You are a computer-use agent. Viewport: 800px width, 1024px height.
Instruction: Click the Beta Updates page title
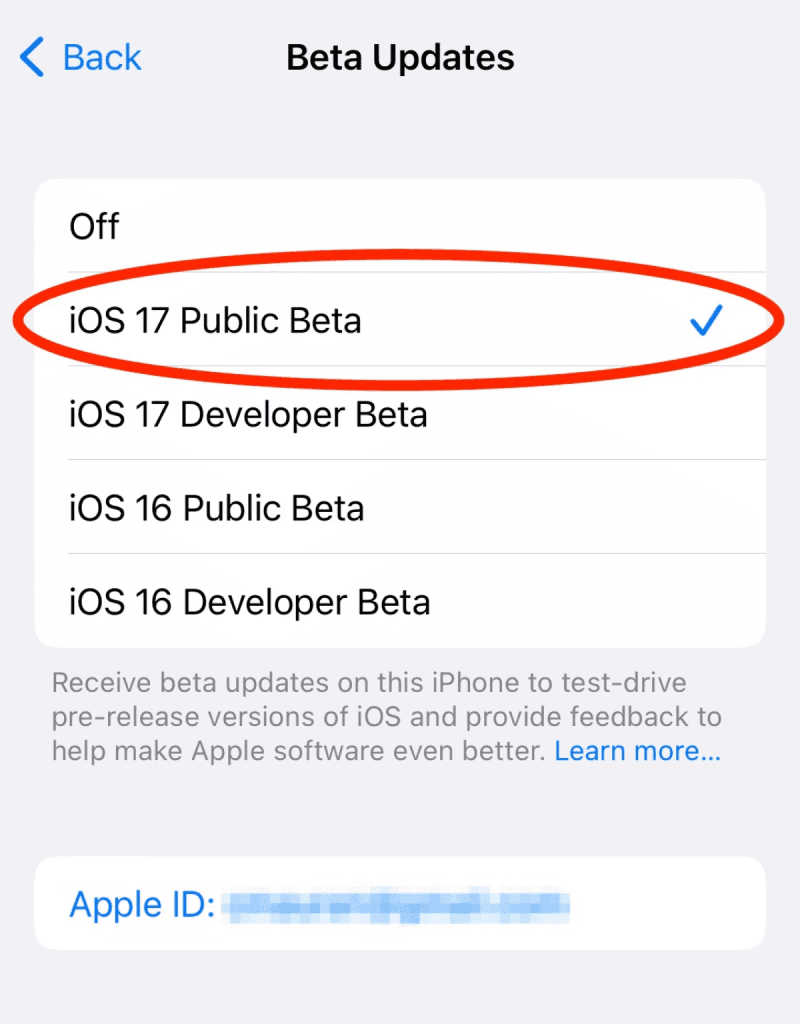[400, 58]
